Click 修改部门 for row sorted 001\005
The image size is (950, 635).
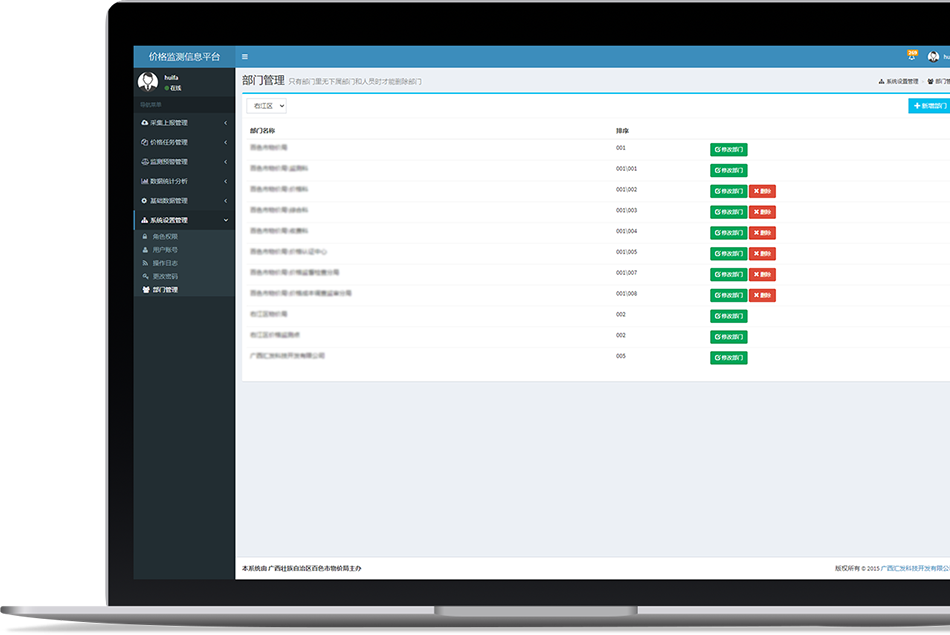pos(728,254)
